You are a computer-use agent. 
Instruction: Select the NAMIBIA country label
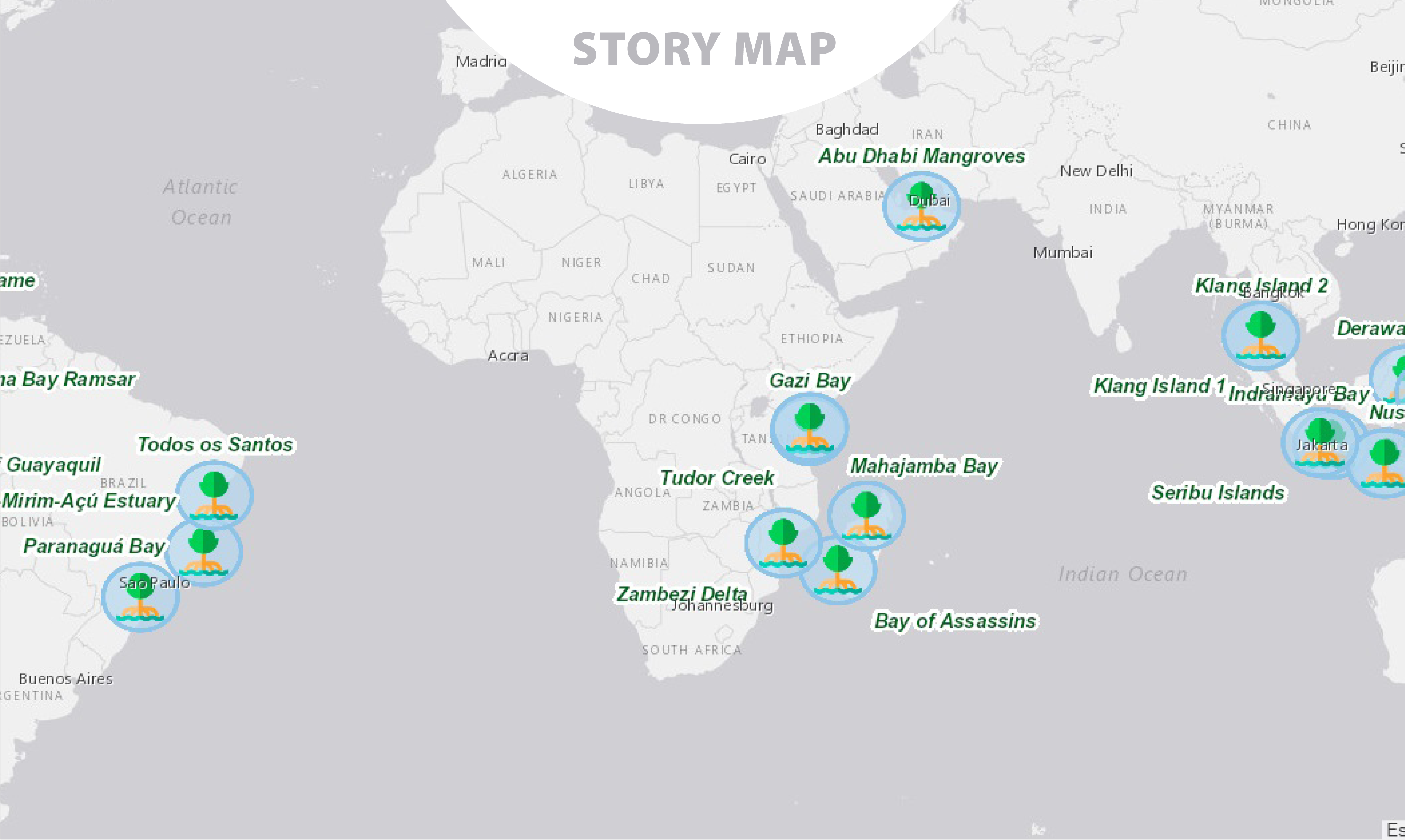coord(639,563)
